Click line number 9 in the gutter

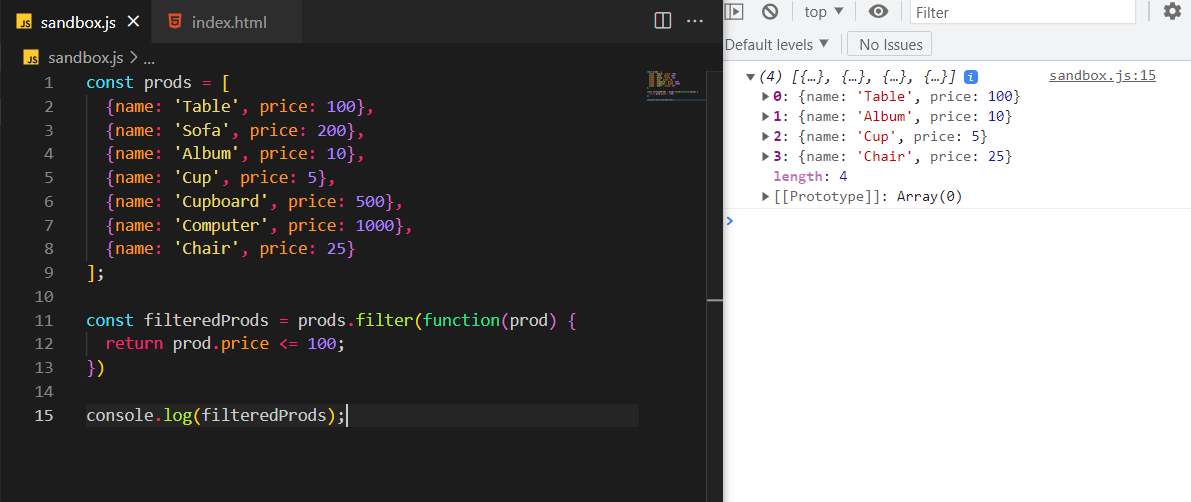tap(49, 272)
